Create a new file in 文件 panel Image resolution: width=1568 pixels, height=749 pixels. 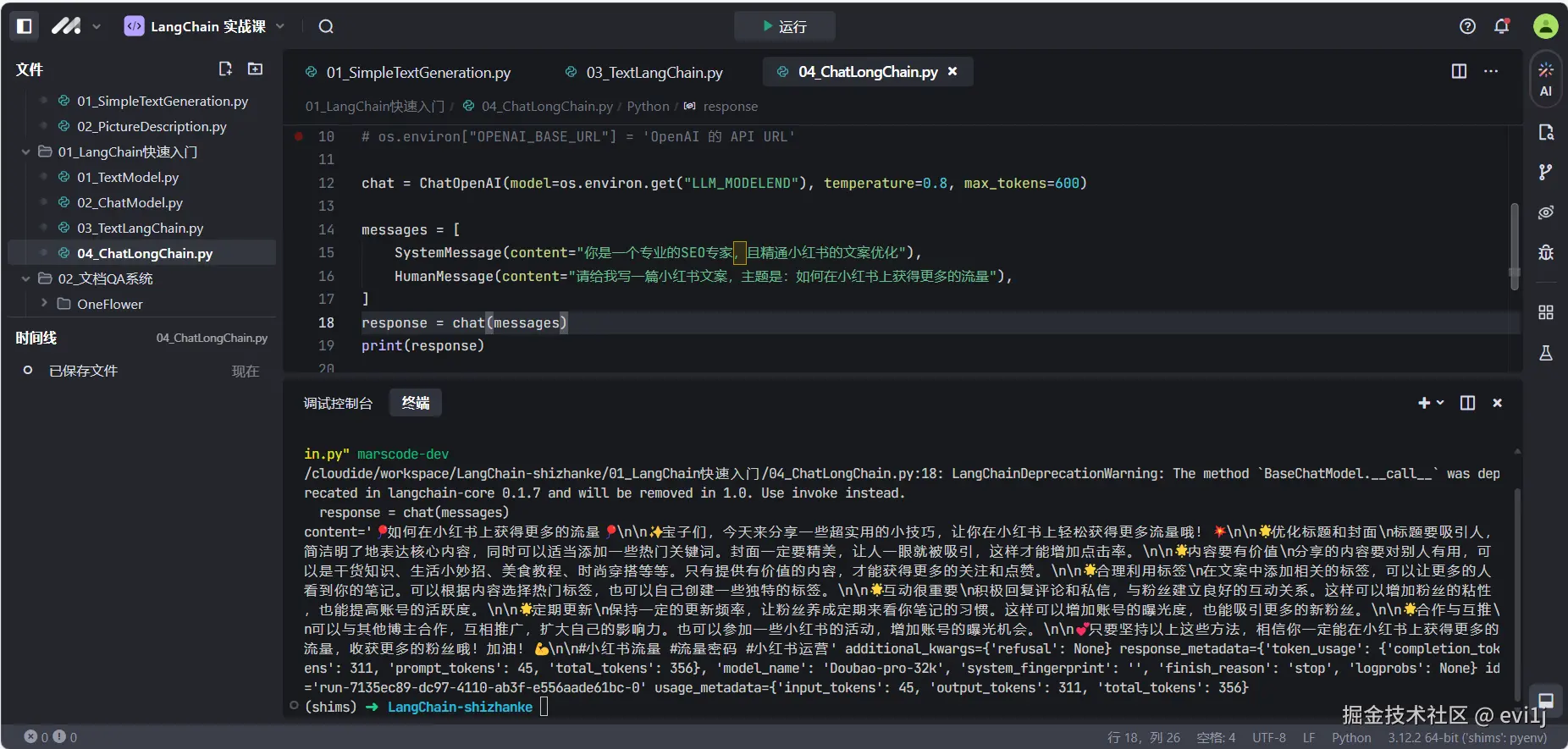225,69
